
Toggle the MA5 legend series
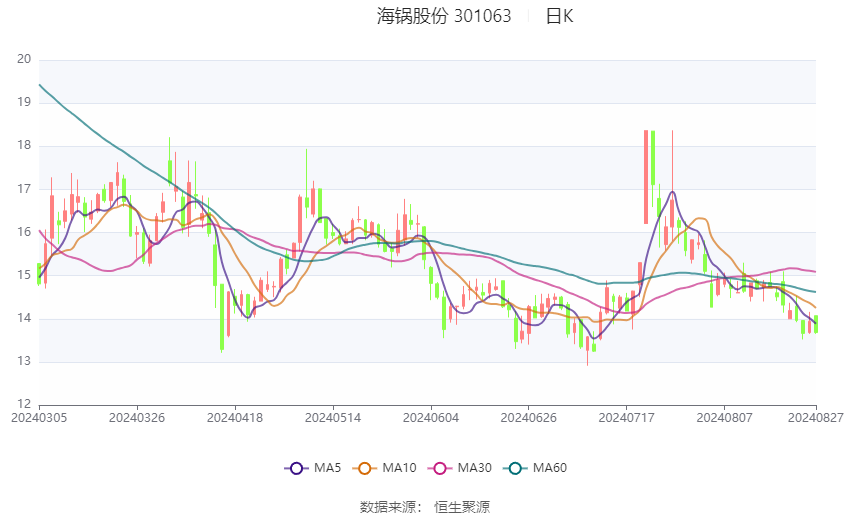313,468
